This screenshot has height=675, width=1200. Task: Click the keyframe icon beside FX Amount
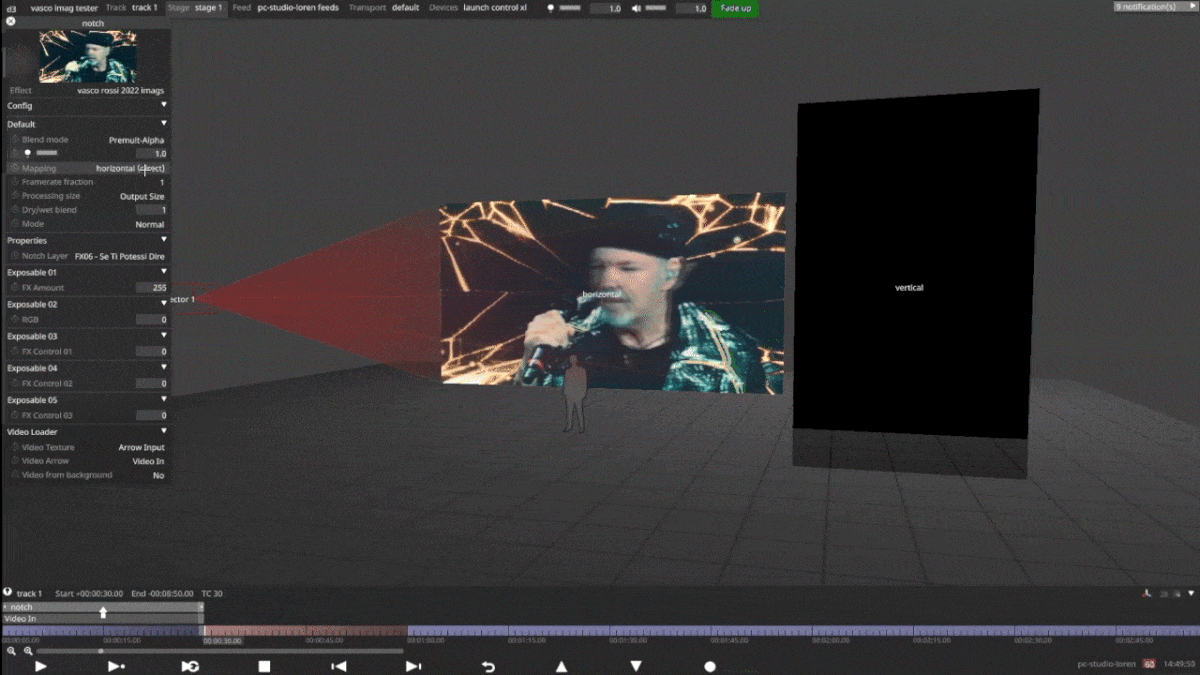[15, 287]
